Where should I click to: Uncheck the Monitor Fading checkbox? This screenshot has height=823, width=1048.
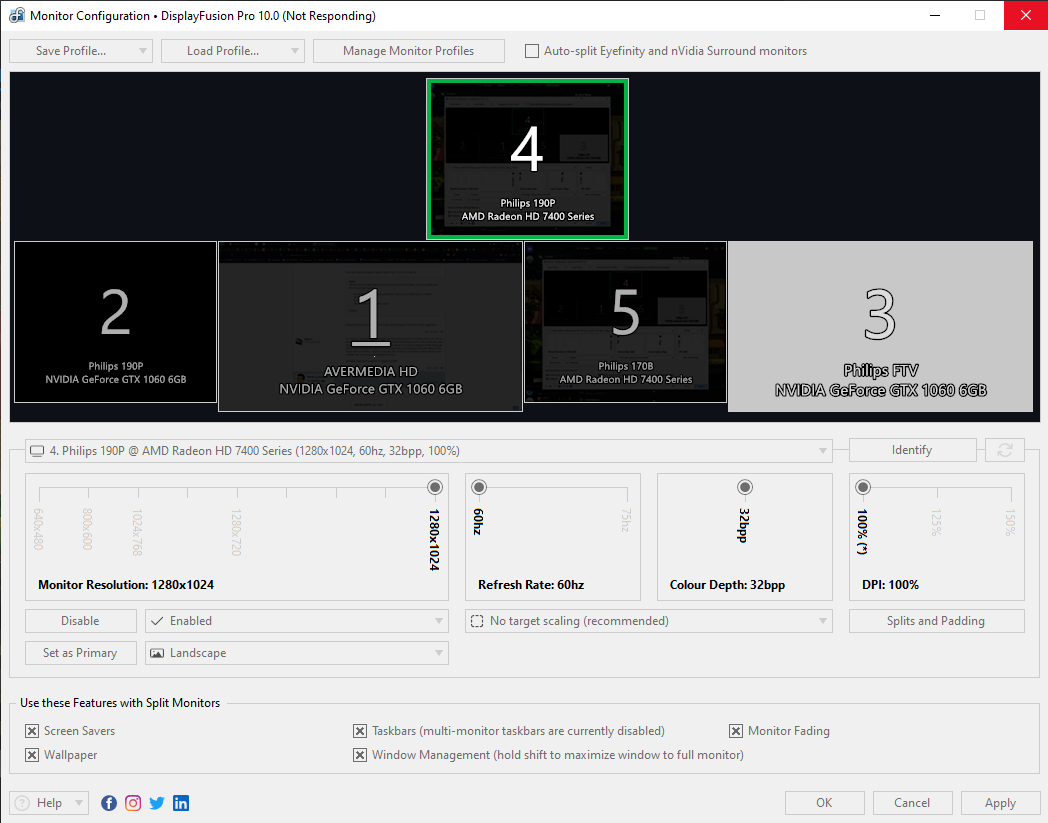point(736,731)
